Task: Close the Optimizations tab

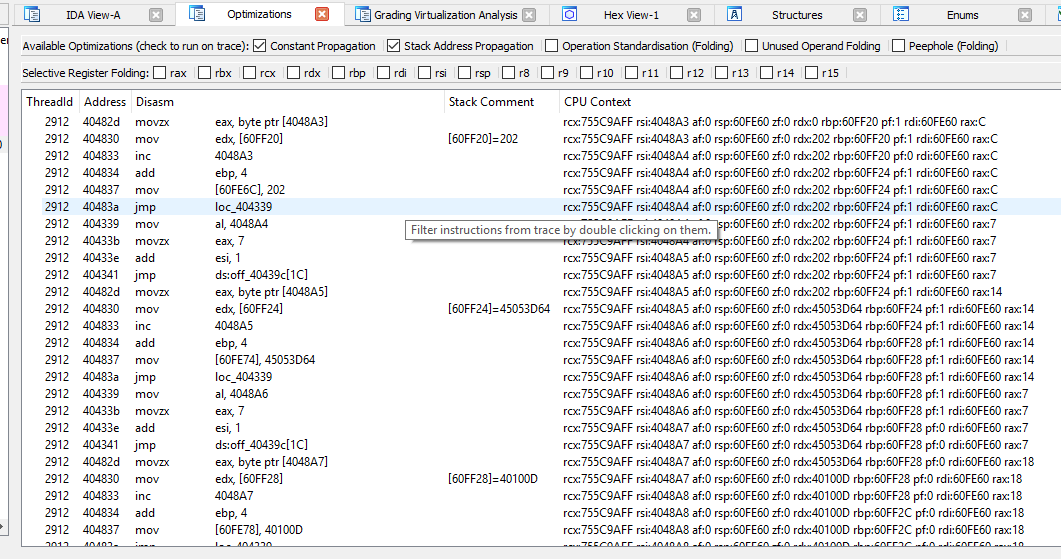Action: point(322,14)
